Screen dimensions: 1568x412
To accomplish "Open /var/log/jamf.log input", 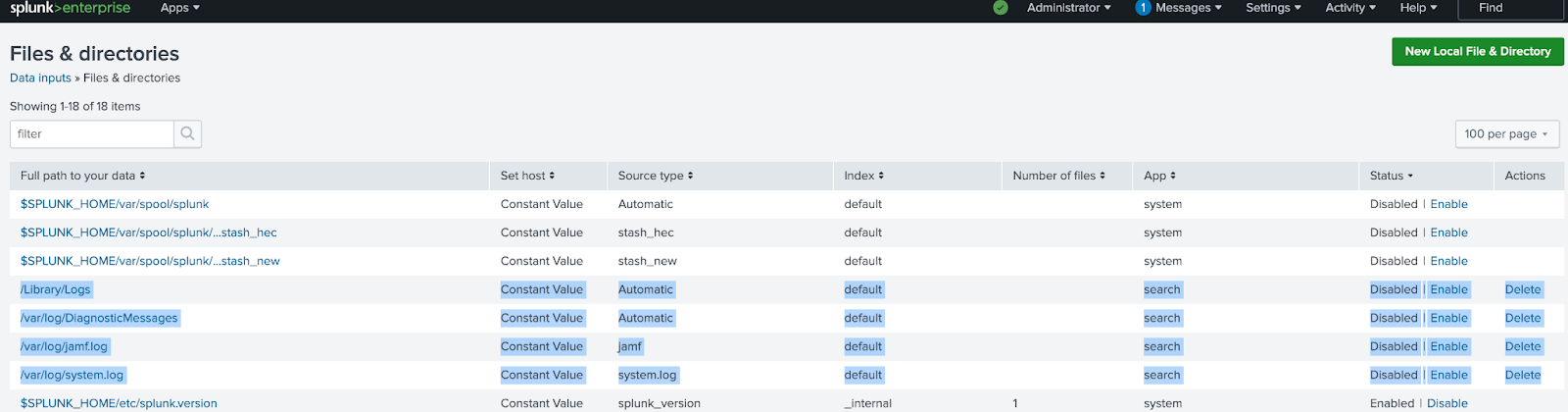I will [64, 346].
